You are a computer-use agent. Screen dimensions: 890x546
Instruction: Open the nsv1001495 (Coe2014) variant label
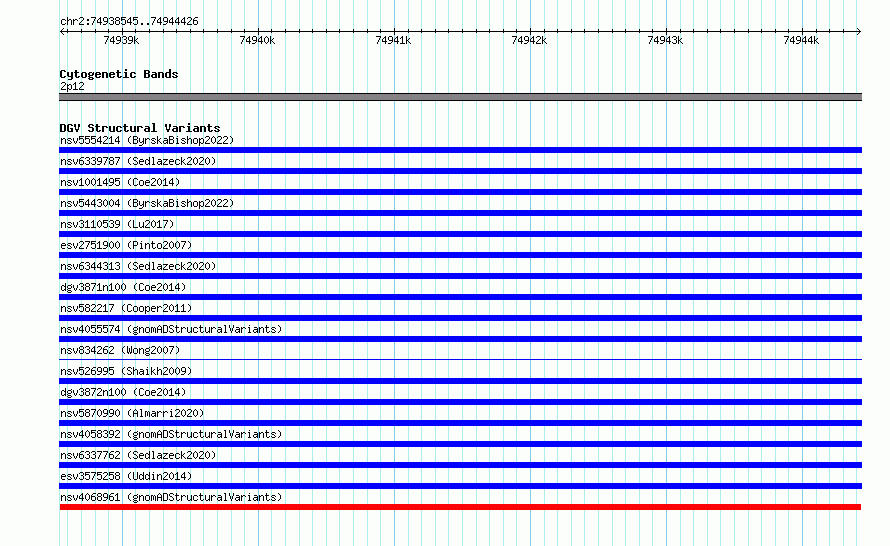coord(120,182)
